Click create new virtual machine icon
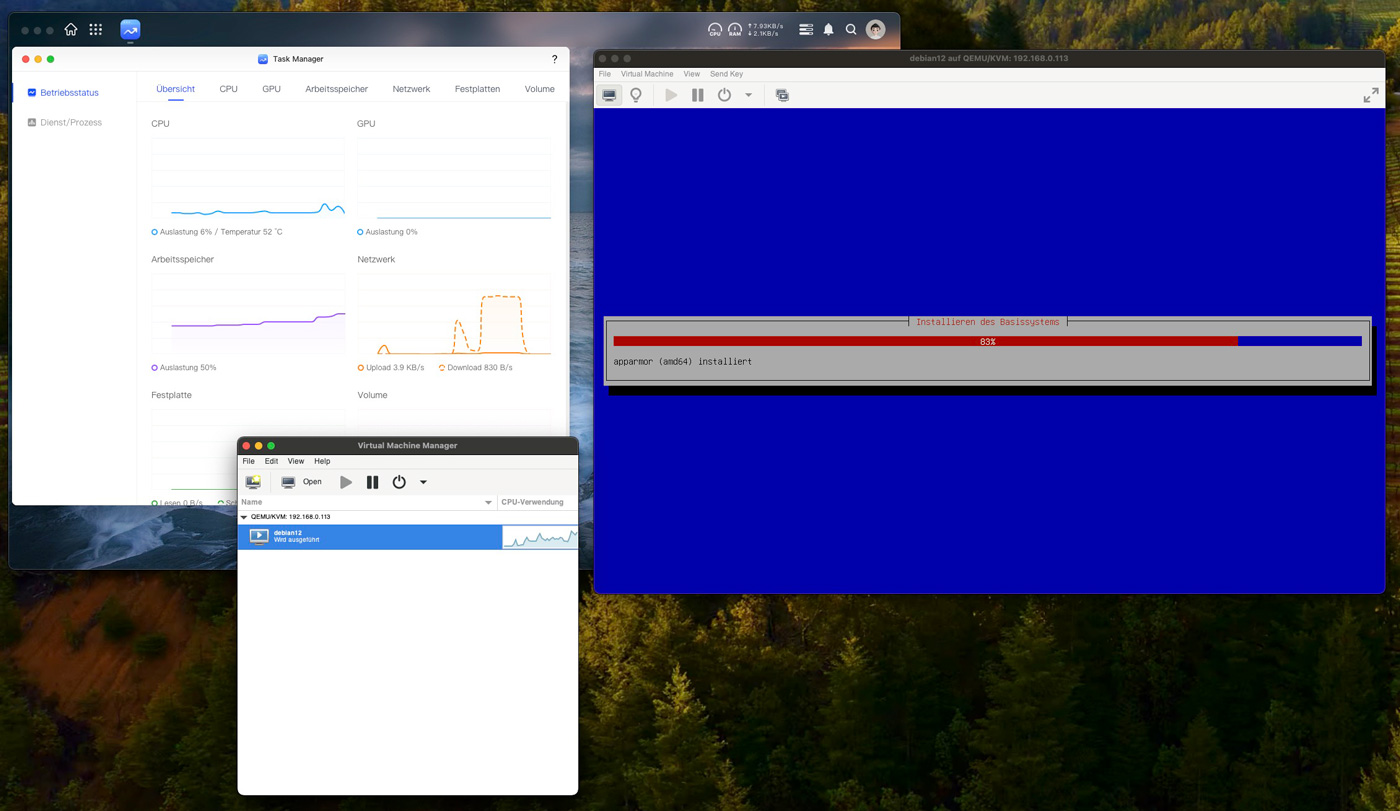 [x=253, y=482]
